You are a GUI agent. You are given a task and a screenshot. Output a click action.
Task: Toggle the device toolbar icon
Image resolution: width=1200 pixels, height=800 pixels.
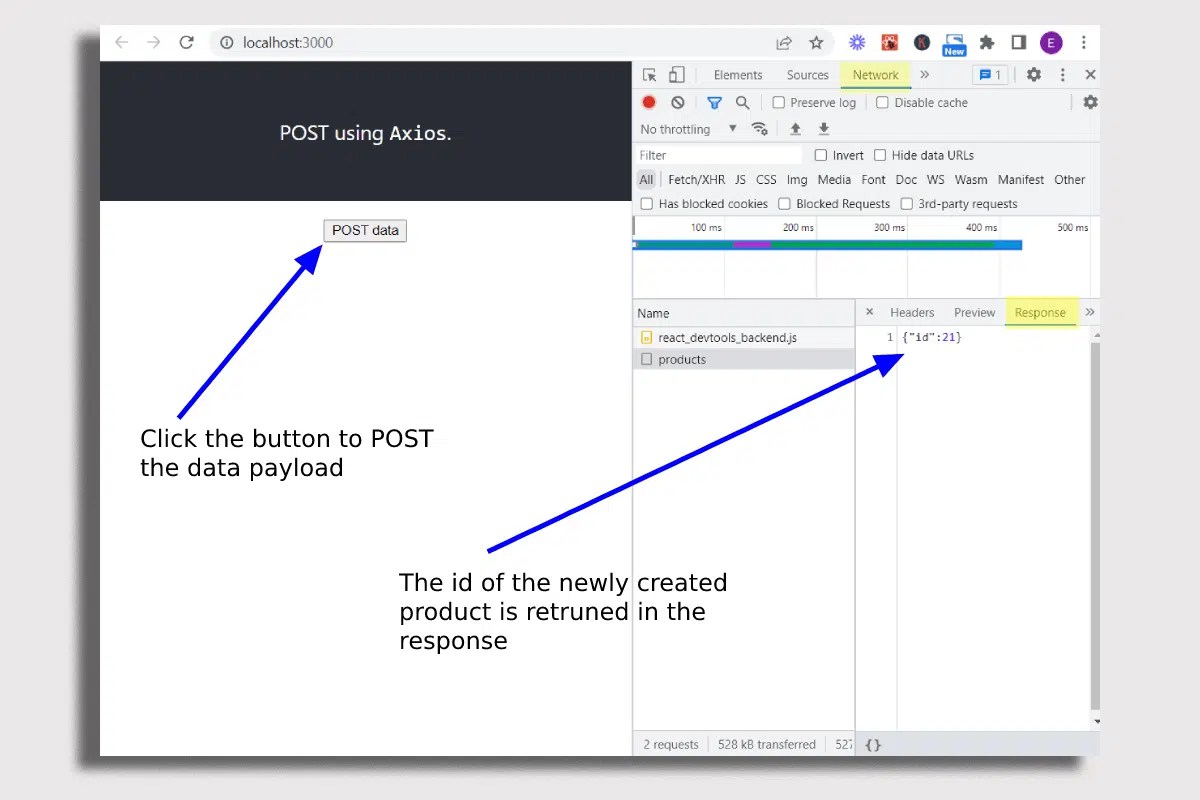point(676,74)
